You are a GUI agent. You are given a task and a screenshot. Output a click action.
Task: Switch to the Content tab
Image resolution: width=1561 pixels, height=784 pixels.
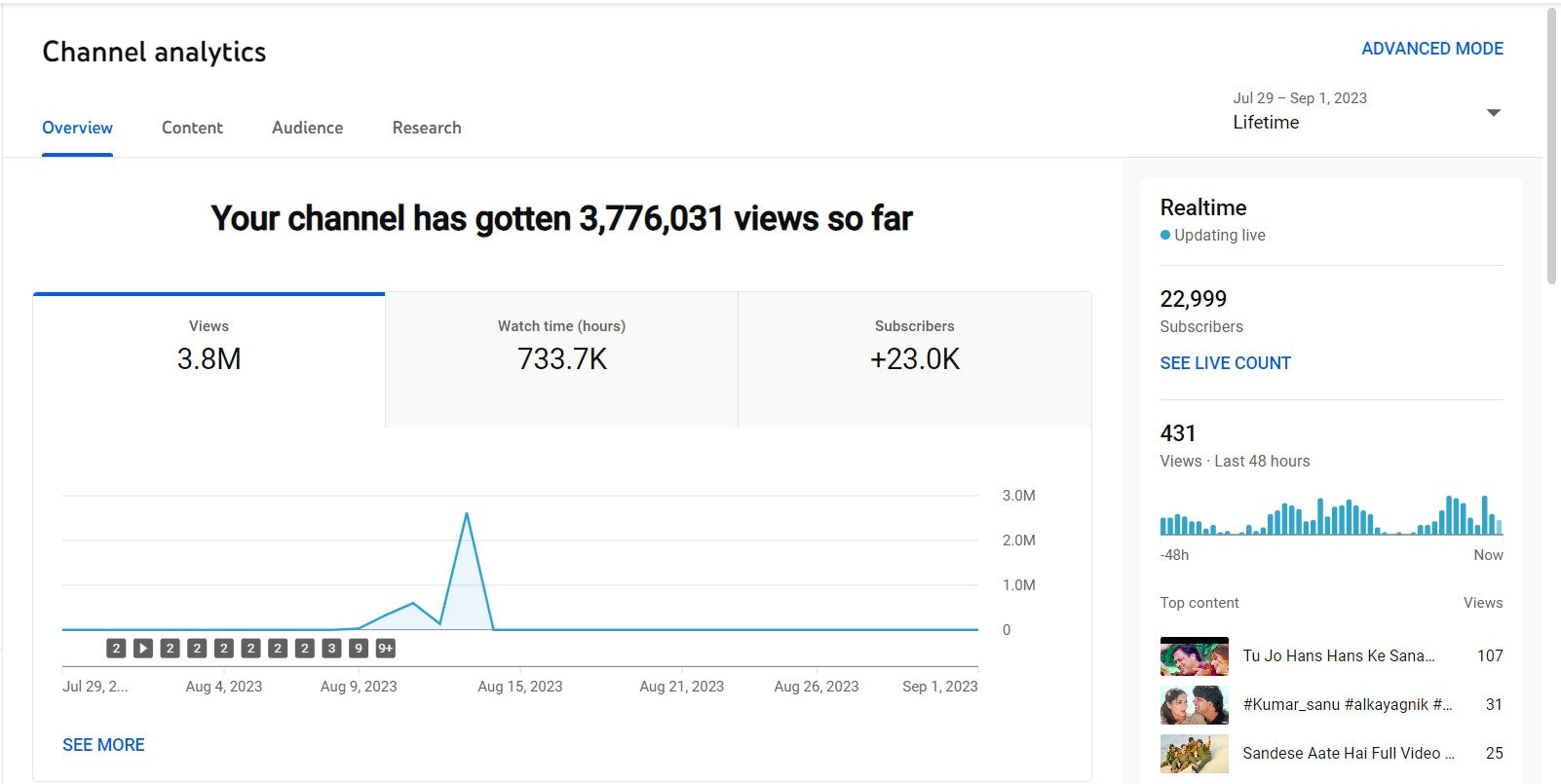[192, 128]
